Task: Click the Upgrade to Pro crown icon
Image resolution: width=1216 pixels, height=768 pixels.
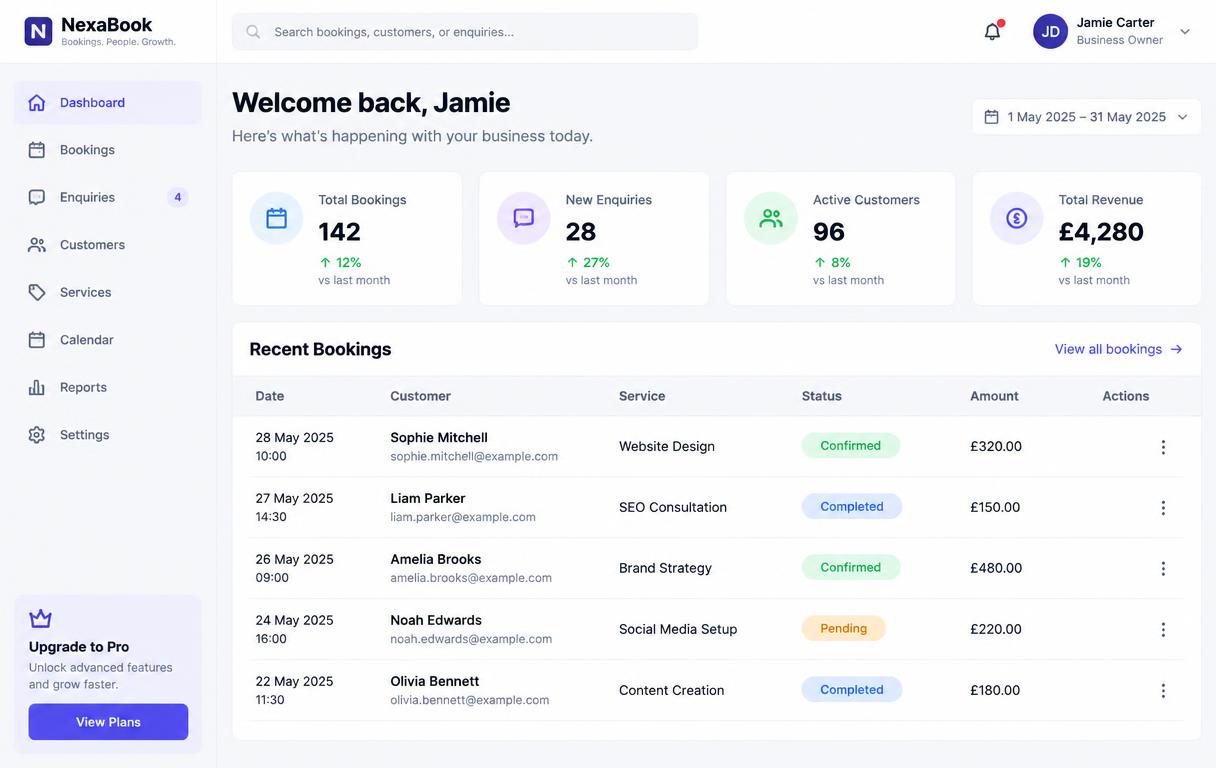Action: coord(40,619)
